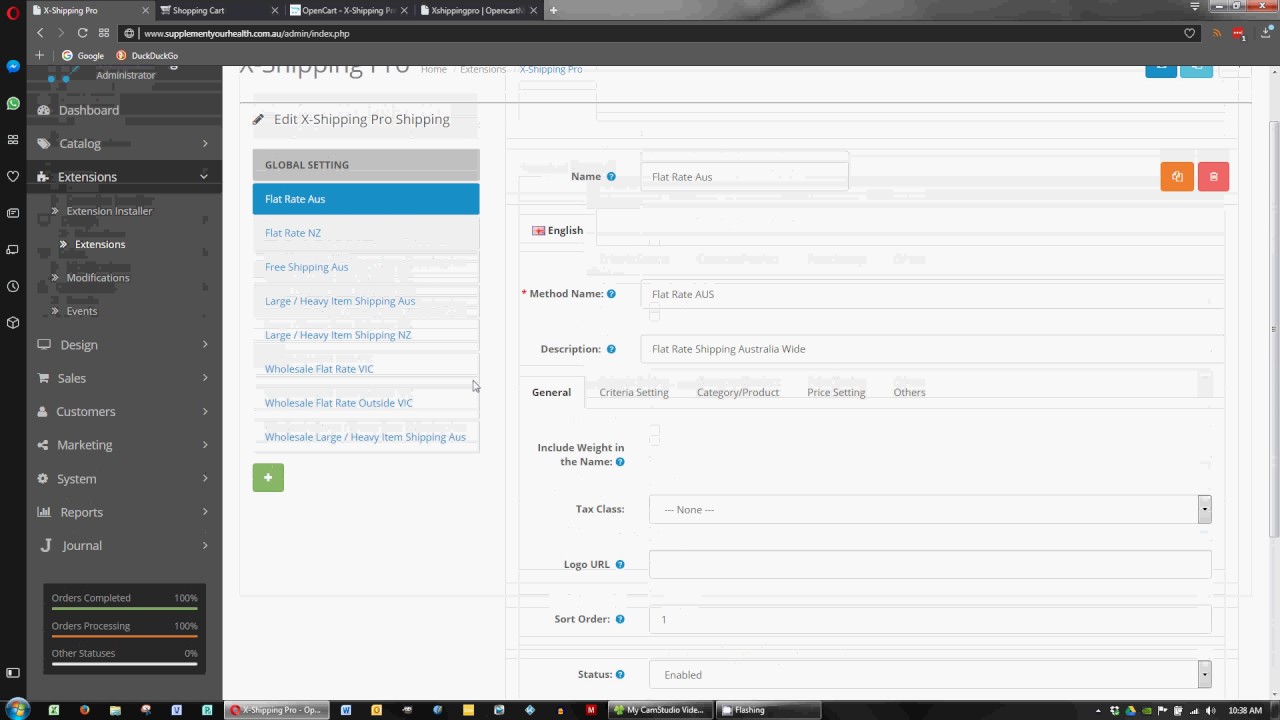The width and height of the screenshot is (1280, 720).
Task: Open RSS feed icon in toolbar
Action: click(1217, 33)
